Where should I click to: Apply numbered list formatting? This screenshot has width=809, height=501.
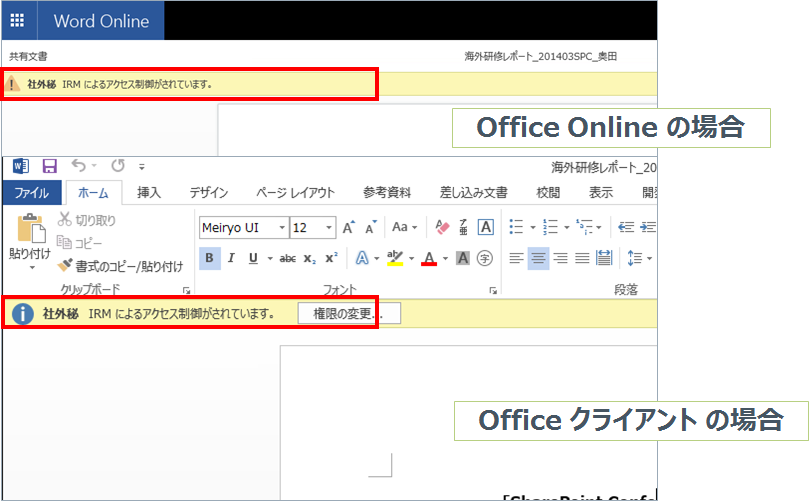pyautogui.click(x=551, y=227)
